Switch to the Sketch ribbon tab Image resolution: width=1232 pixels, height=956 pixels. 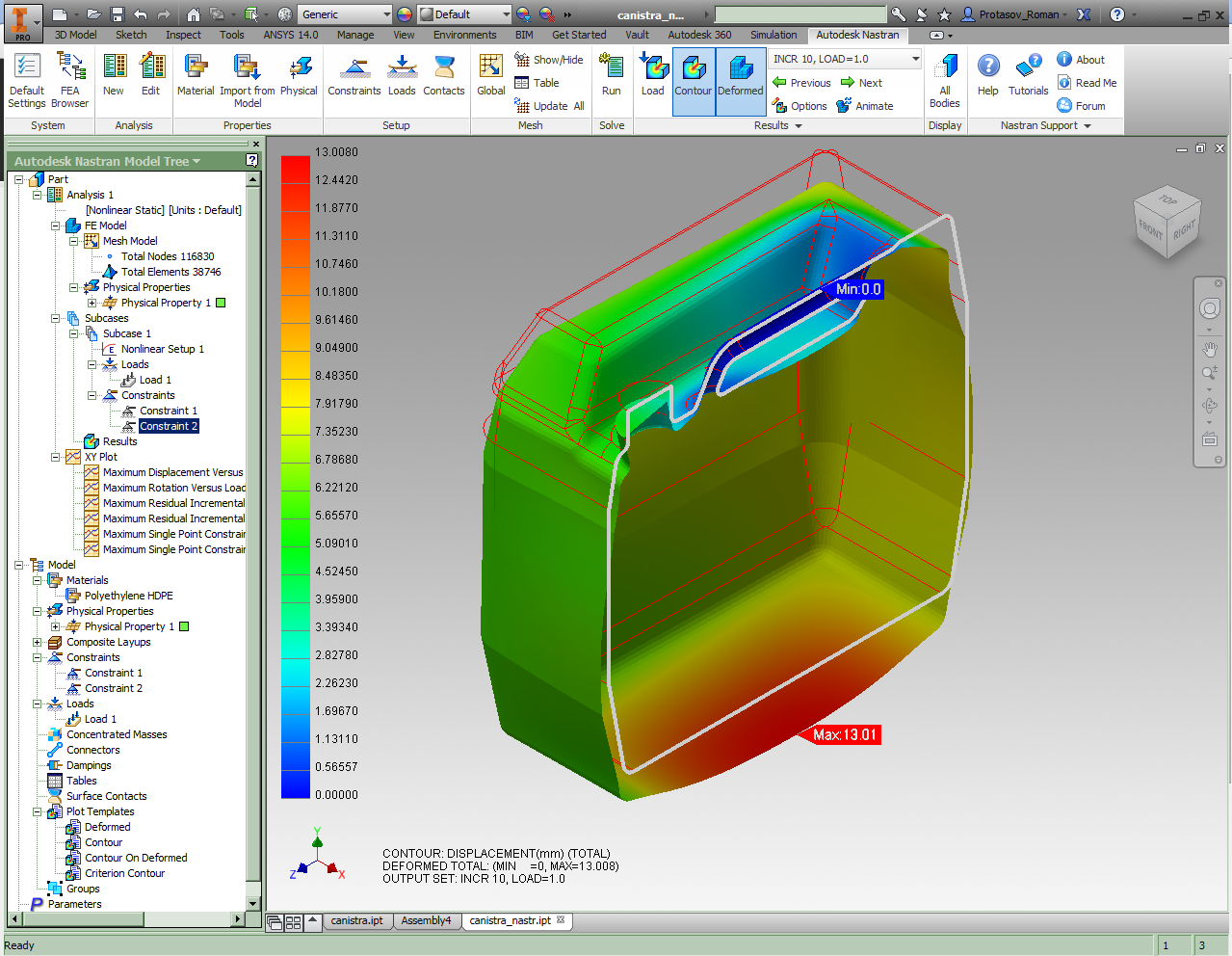pyautogui.click(x=131, y=35)
